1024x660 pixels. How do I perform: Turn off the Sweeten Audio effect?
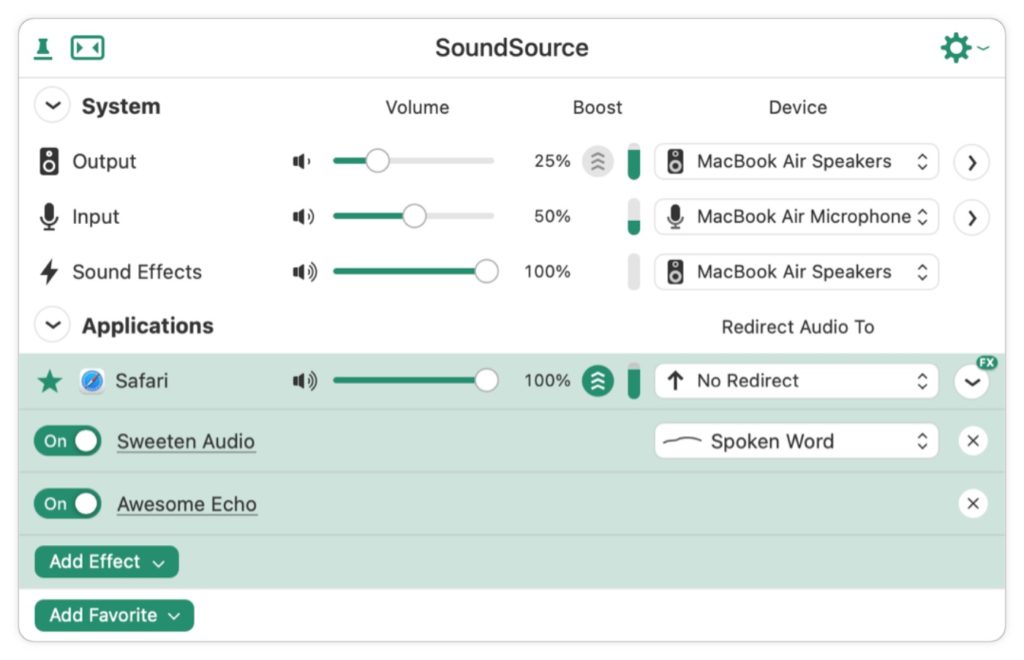tap(68, 441)
